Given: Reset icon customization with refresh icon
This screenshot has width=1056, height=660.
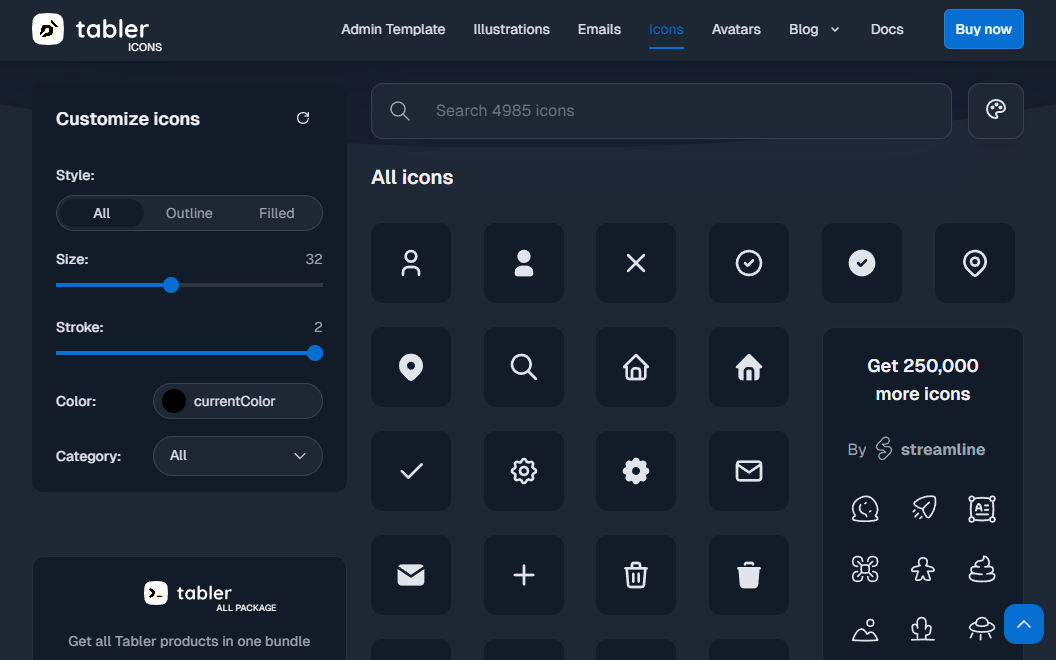Looking at the screenshot, I should tap(303, 118).
